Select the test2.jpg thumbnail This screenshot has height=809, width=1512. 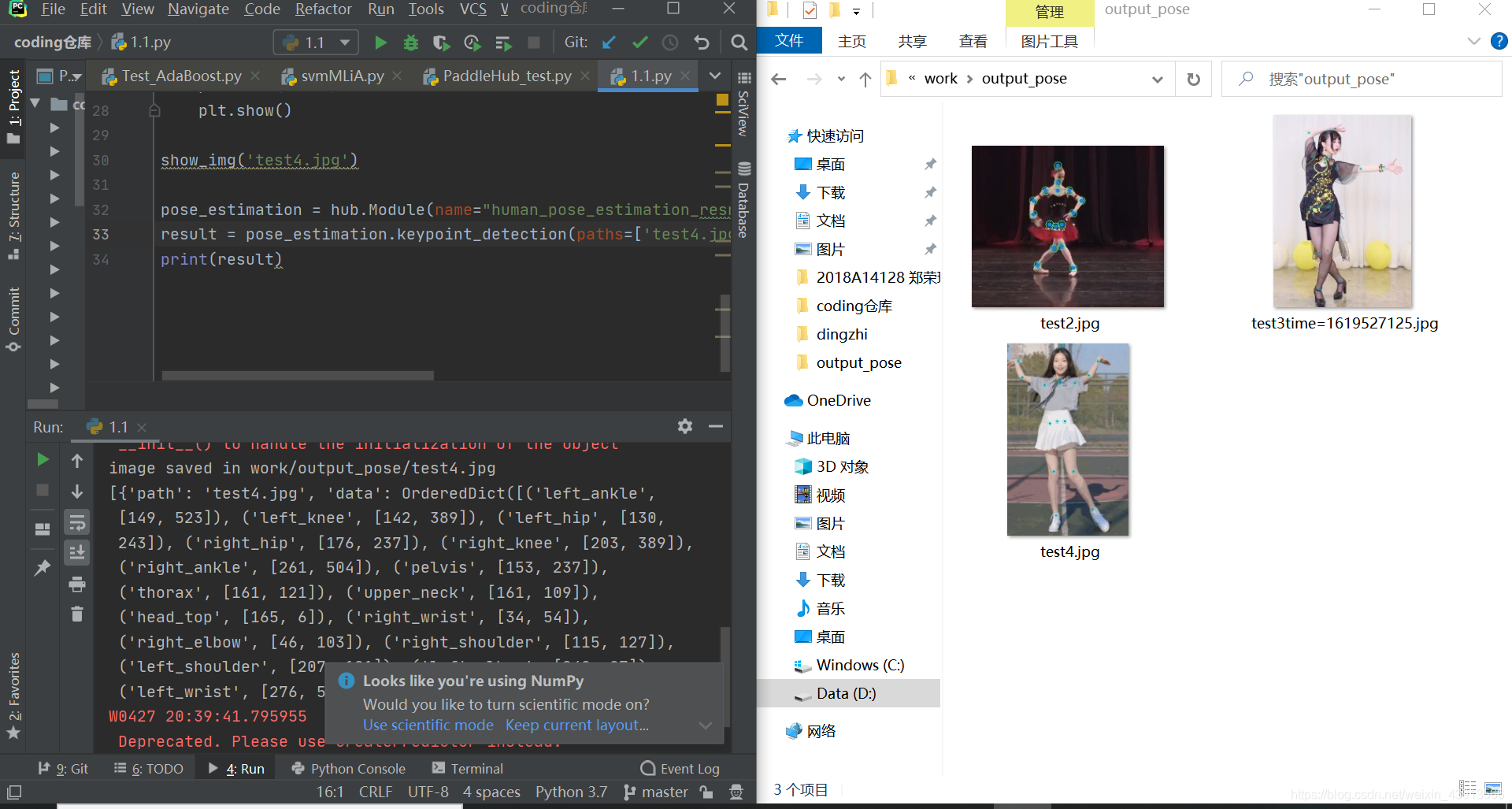1068,226
